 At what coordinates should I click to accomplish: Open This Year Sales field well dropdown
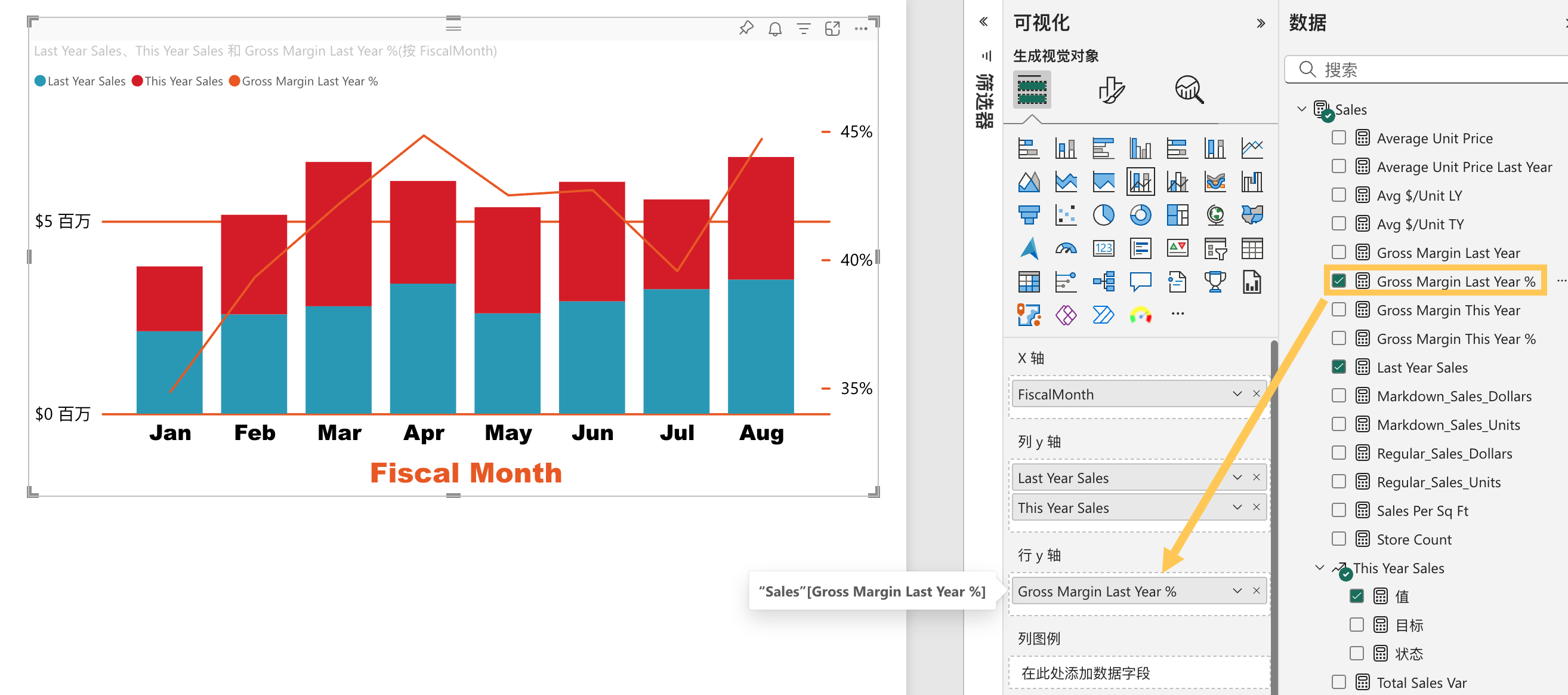(1237, 508)
